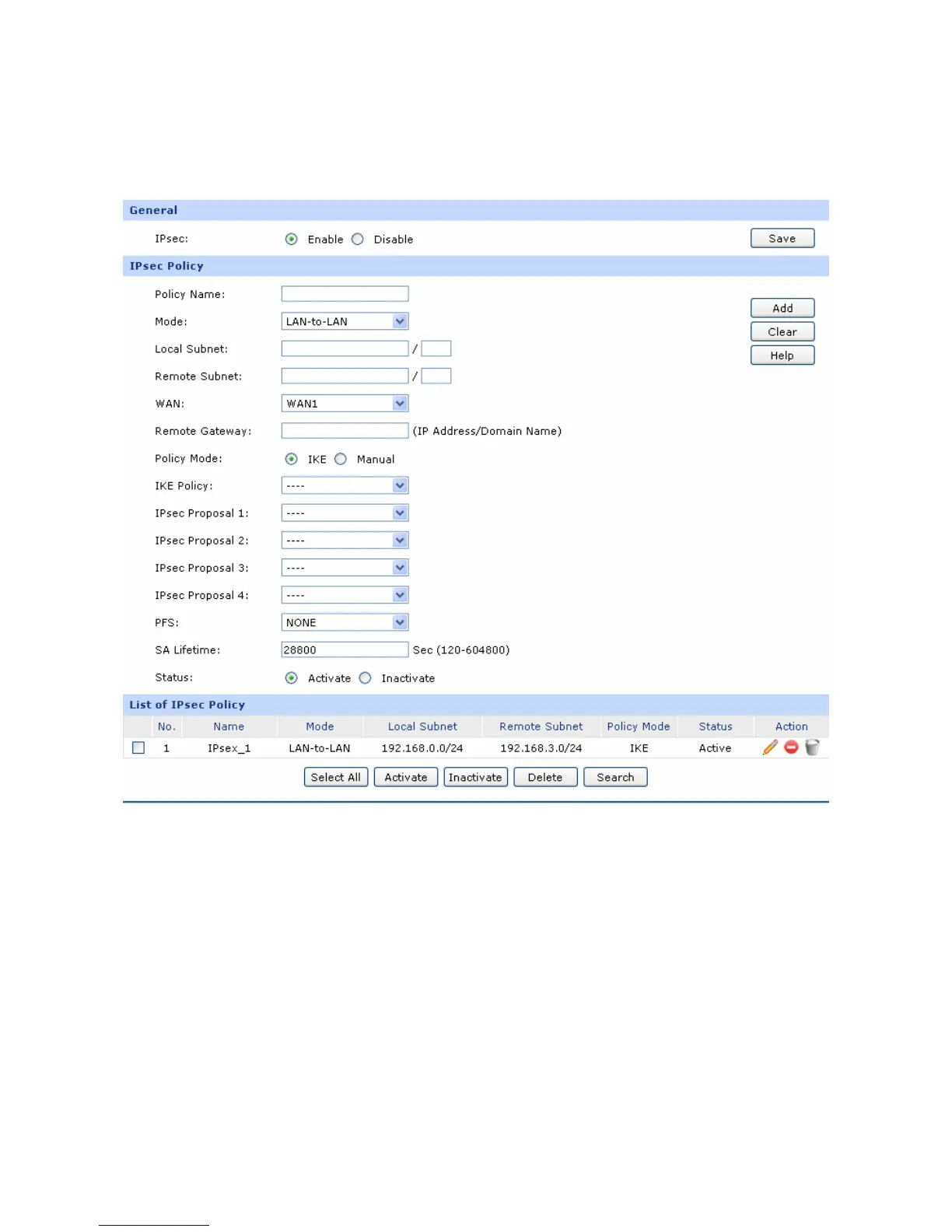Expand the WAN1 dropdown

tap(345, 404)
